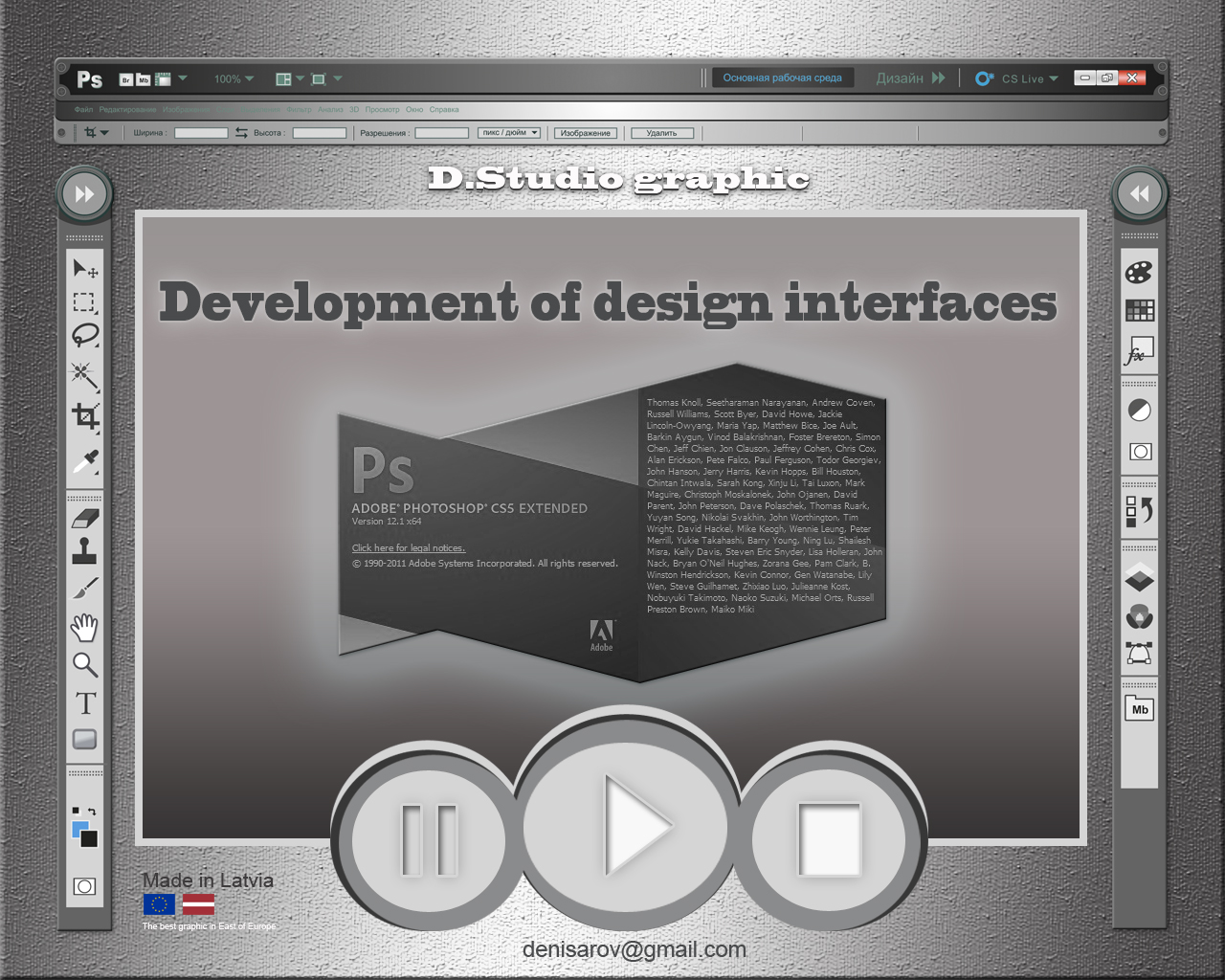
Task: Launch Mini Bridge from top bar Mb icon
Action: coord(144,79)
